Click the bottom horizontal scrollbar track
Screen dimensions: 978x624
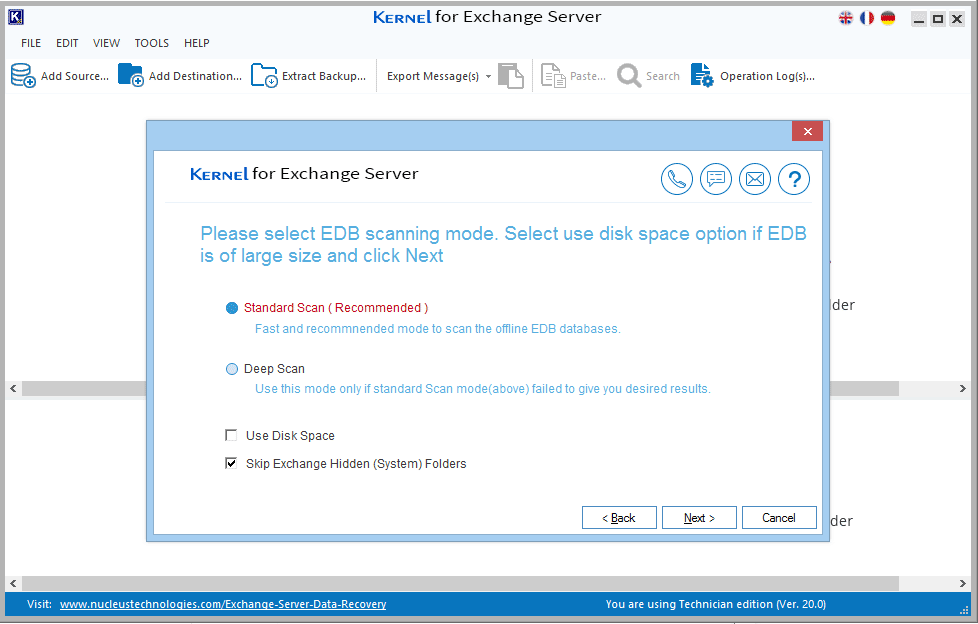pyautogui.click(x=460, y=583)
